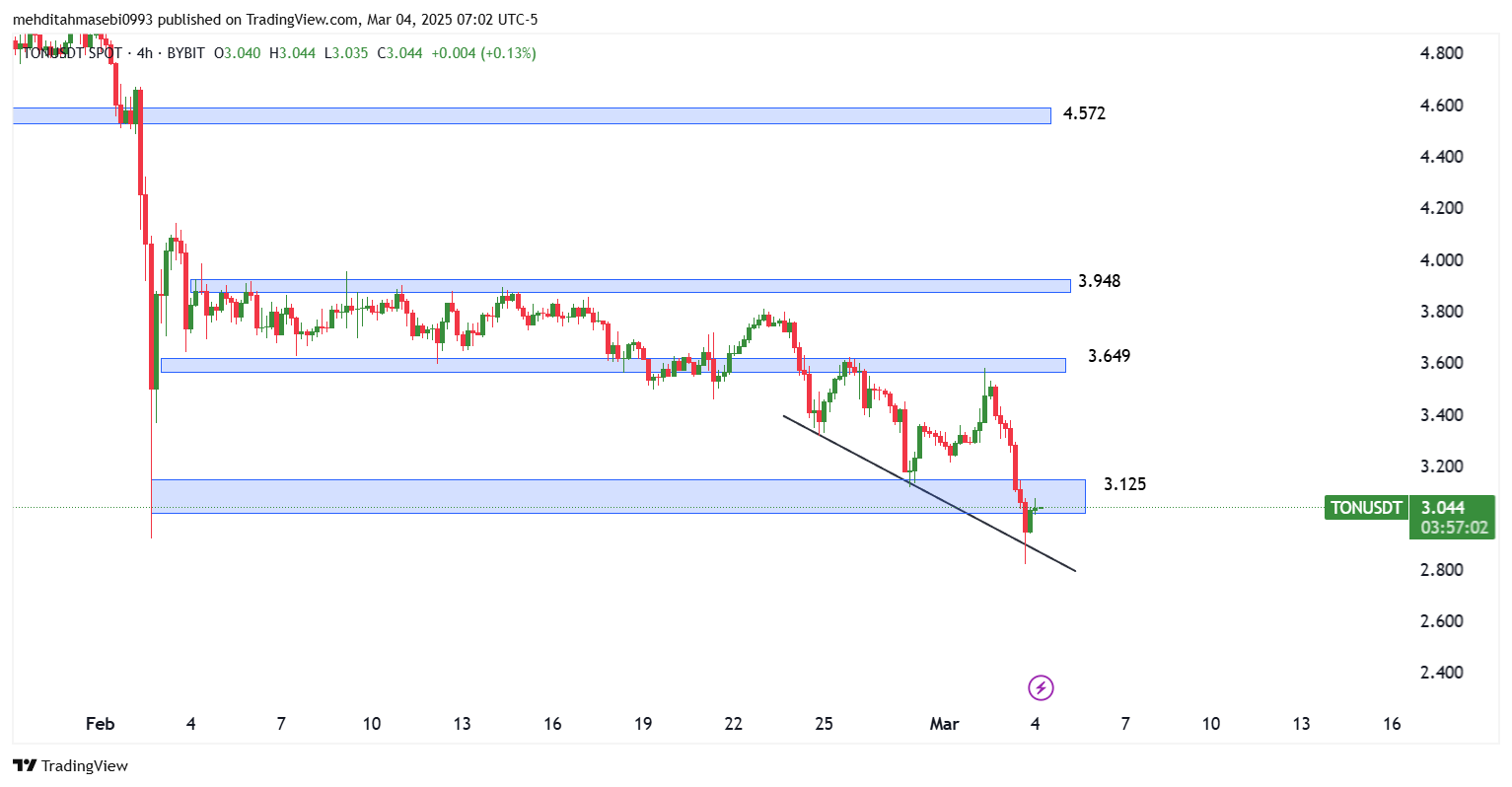Click the open value O3.040
1512x787 pixels.
point(238,53)
